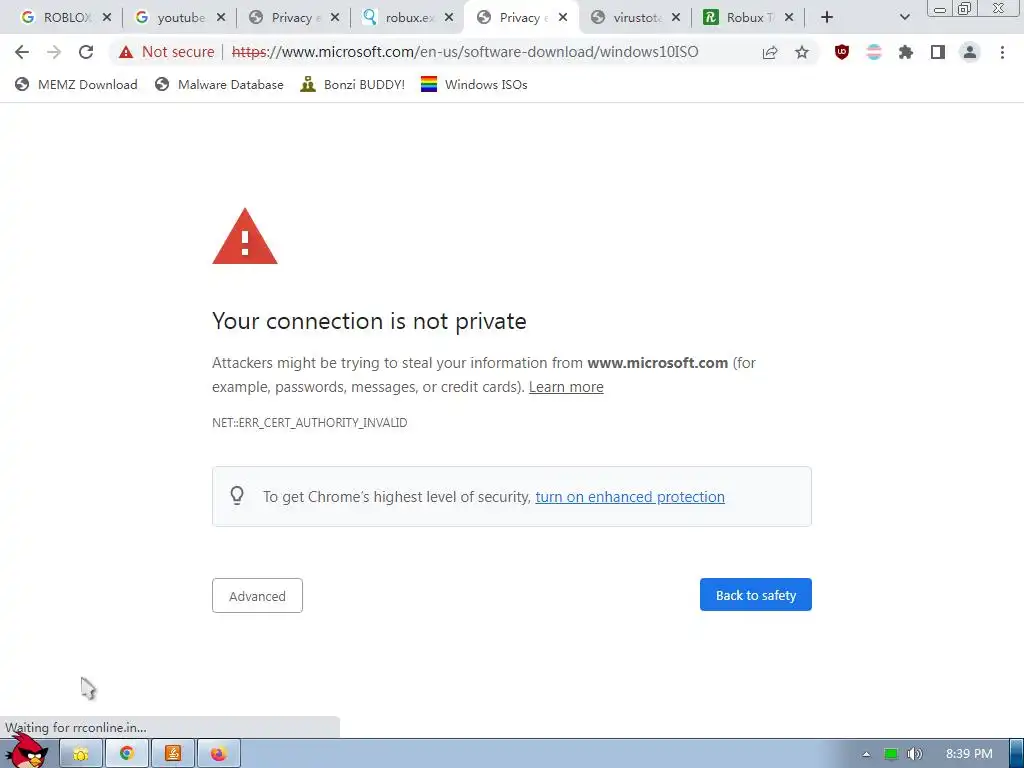Click the Chrome taskbar icon
This screenshot has width=1024, height=768.
127,754
